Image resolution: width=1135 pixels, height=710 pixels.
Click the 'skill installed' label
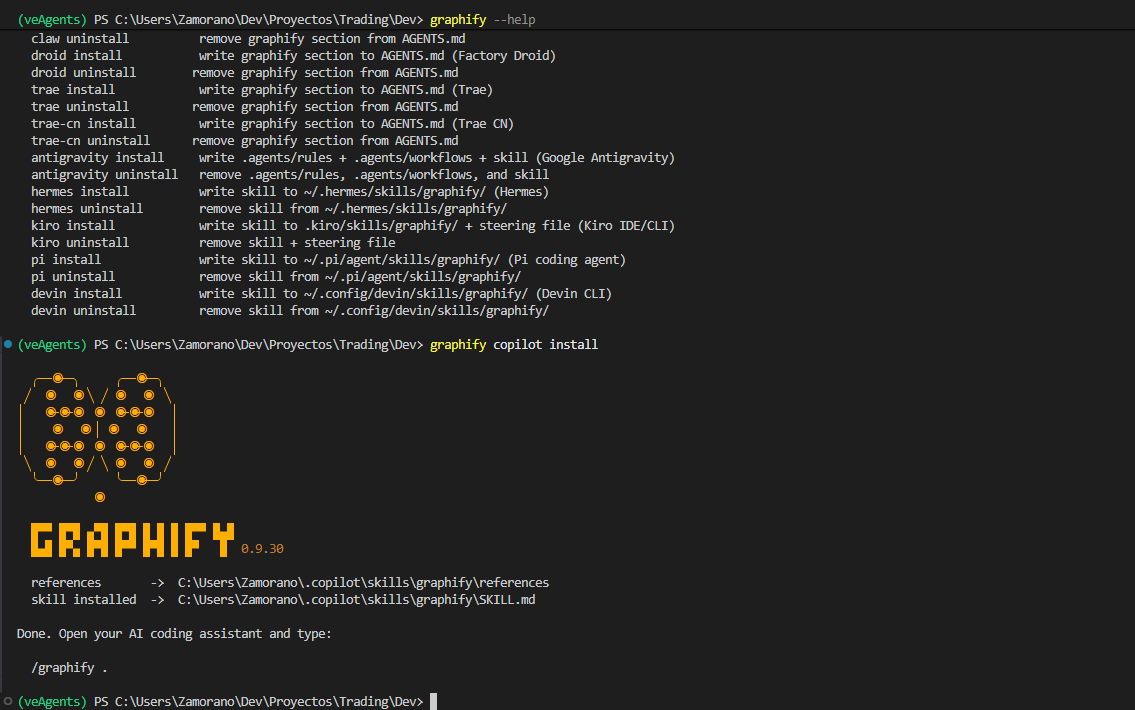(83, 599)
